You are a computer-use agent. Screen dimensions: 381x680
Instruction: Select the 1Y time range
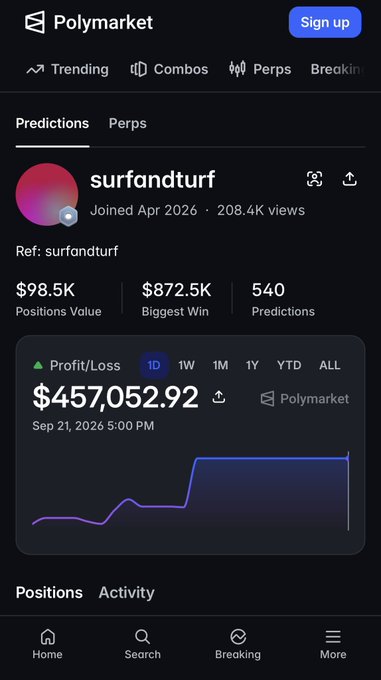252,366
